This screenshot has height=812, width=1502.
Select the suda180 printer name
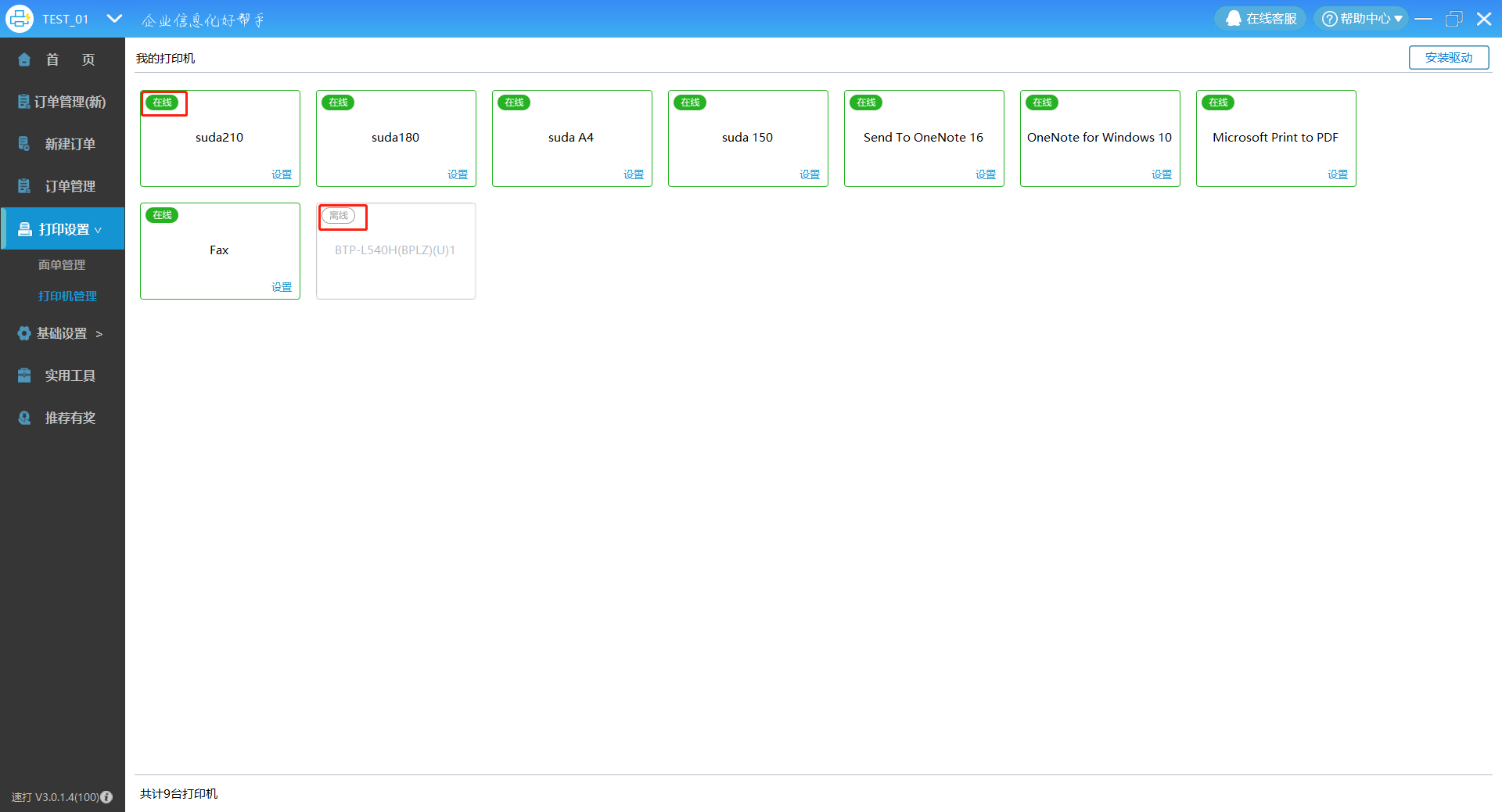point(395,138)
